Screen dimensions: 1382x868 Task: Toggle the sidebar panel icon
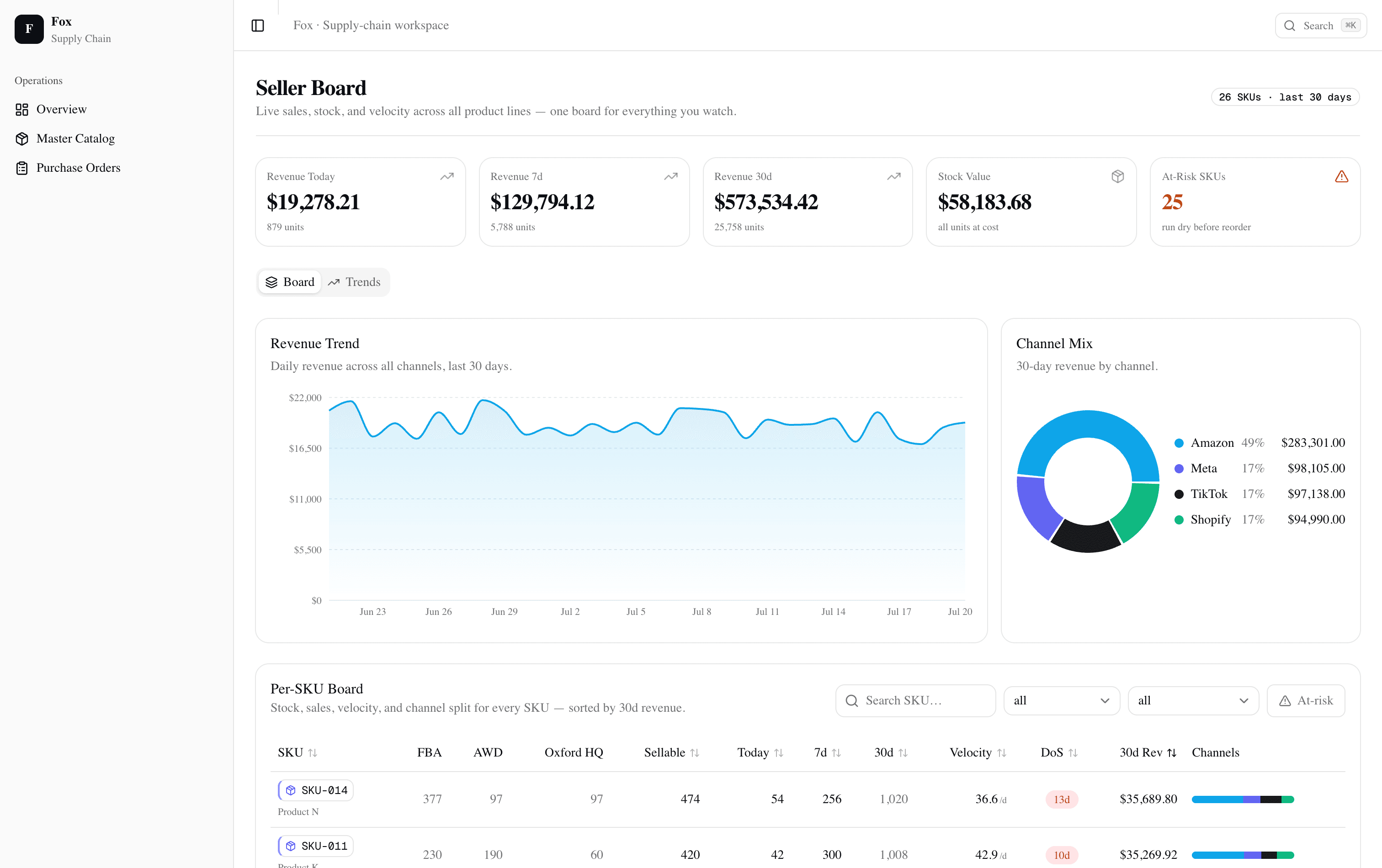click(258, 25)
